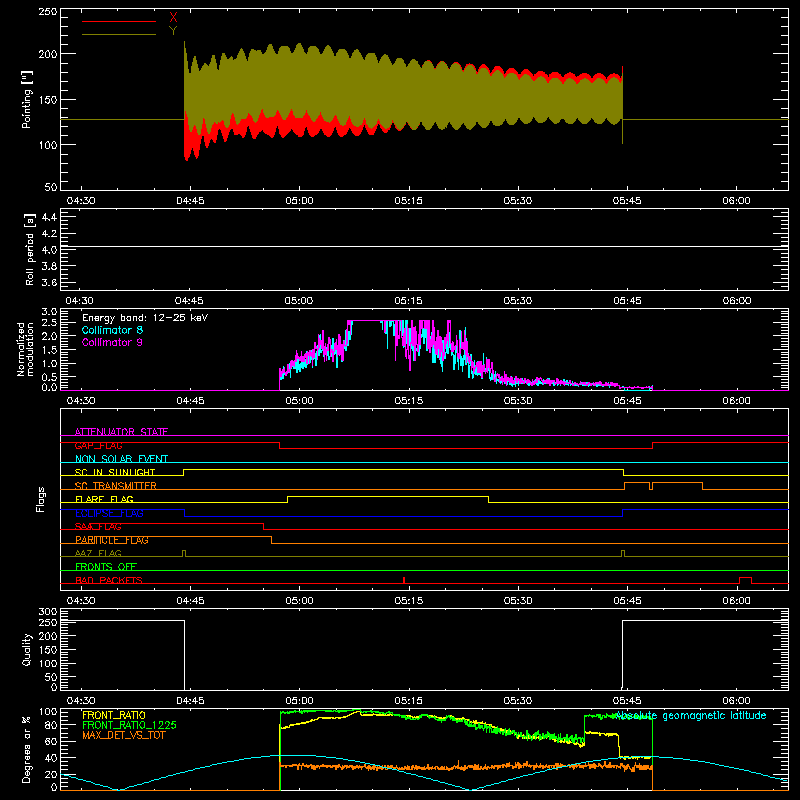Click the ECLIPSE_FLAG label
800x800 pixels.
coord(109,513)
